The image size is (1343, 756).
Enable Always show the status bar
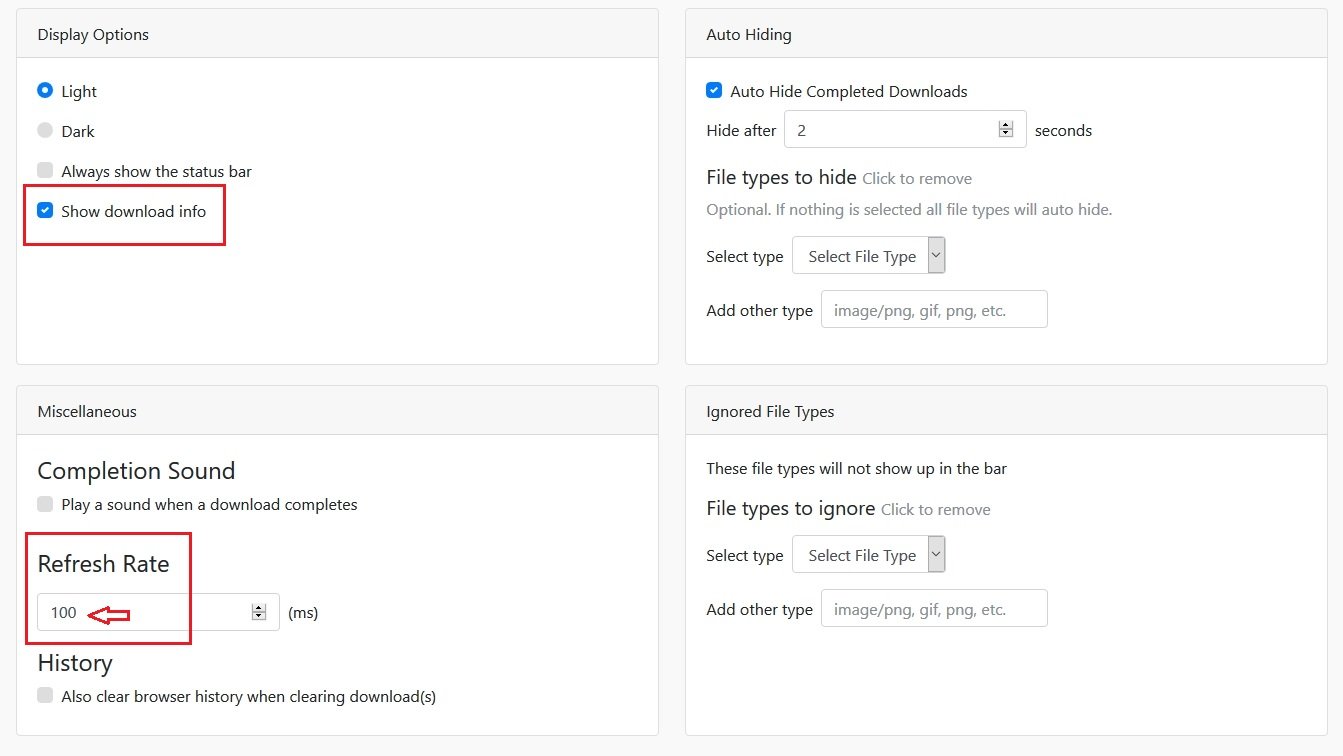pyautogui.click(x=45, y=170)
